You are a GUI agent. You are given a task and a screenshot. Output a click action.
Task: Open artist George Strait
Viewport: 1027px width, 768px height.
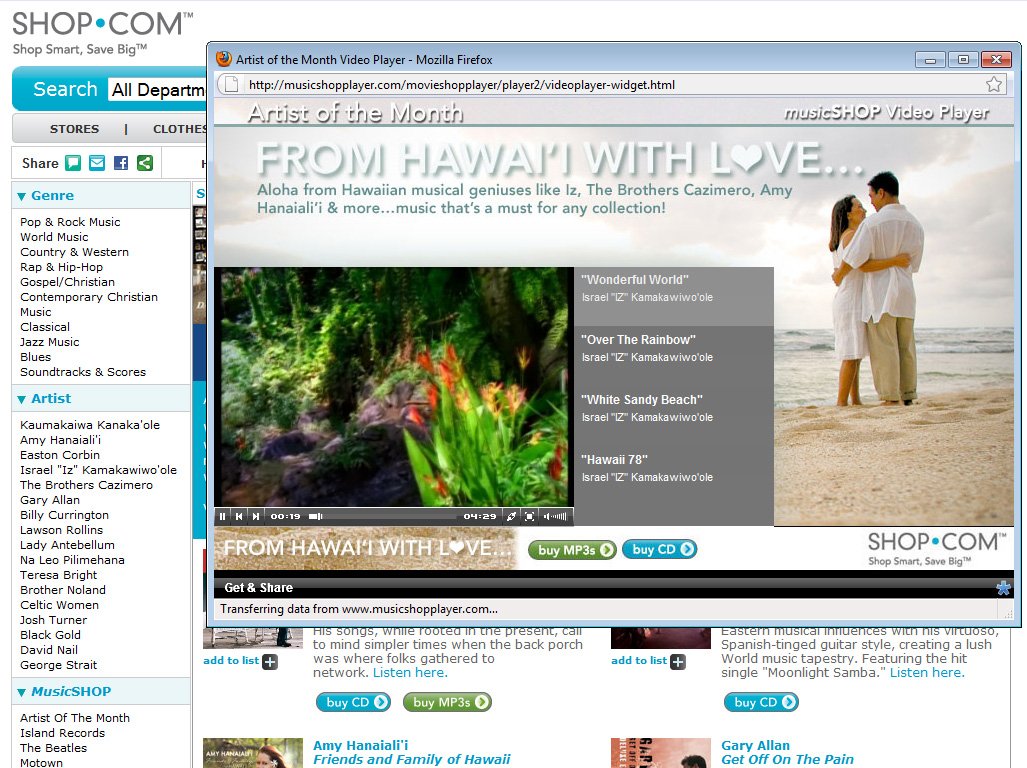[58, 665]
